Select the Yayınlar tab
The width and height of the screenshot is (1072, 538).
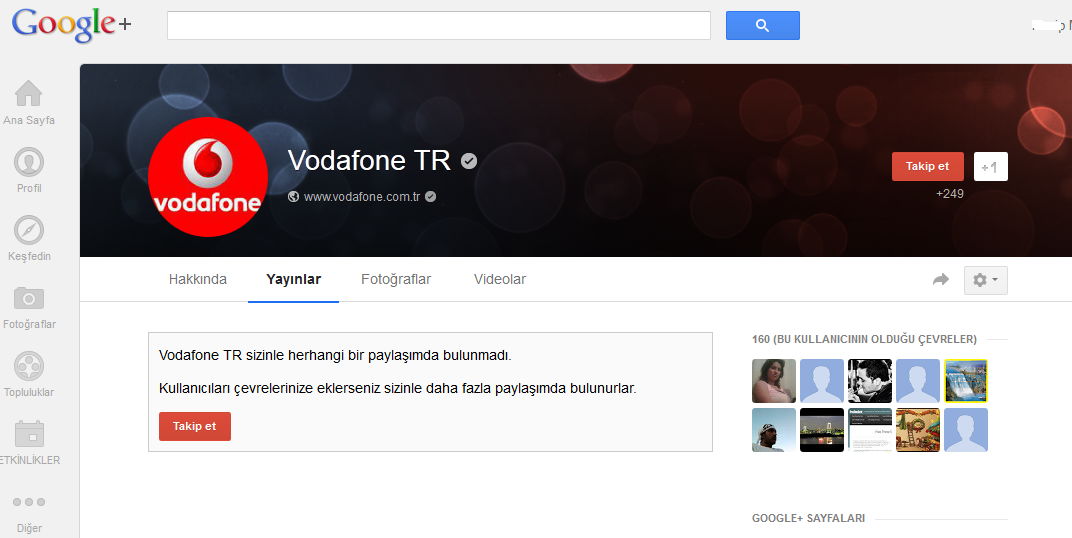[293, 279]
